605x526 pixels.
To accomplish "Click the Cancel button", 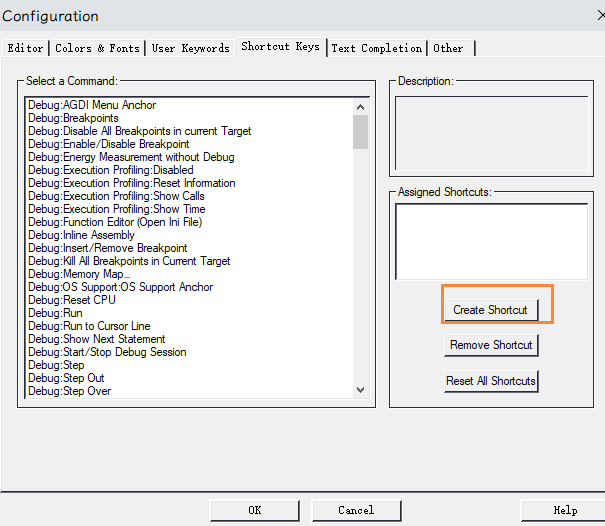I will [x=356, y=510].
